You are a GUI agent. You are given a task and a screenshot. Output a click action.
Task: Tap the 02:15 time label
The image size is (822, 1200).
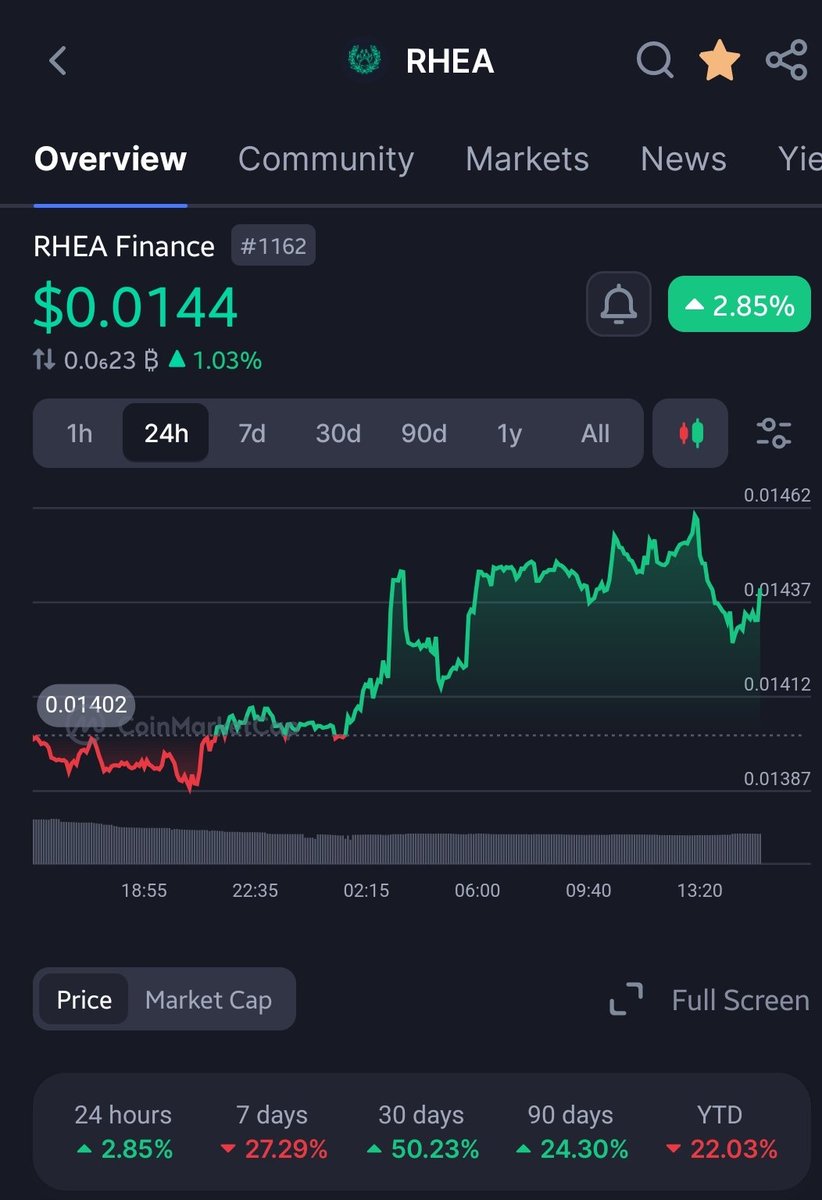coord(366,890)
